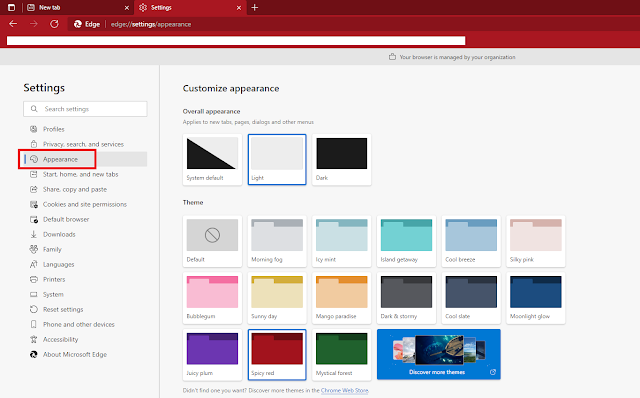Switch to the Mystical forest theme
Viewport: 640px width, 398px height.
click(x=342, y=355)
